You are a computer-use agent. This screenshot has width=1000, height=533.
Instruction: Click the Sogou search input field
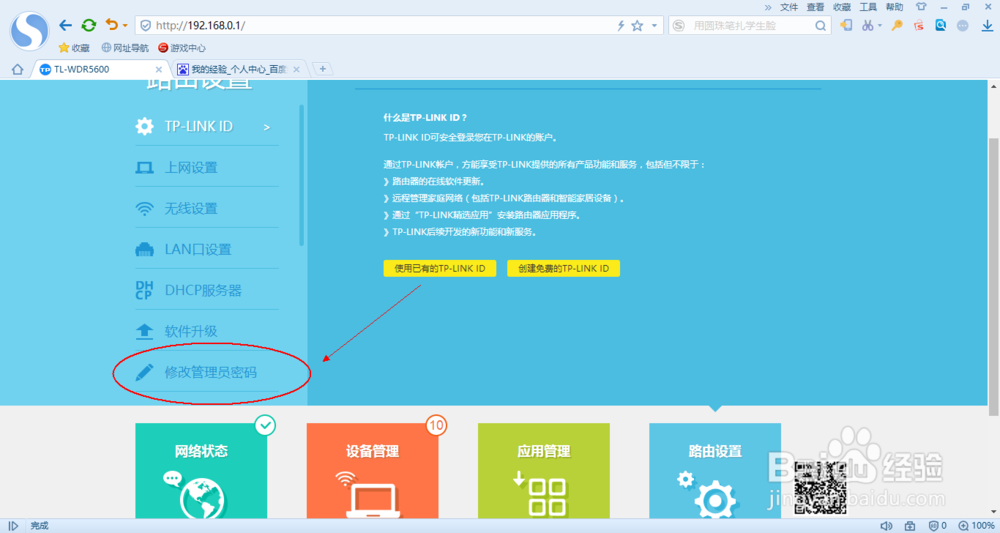tap(749, 26)
